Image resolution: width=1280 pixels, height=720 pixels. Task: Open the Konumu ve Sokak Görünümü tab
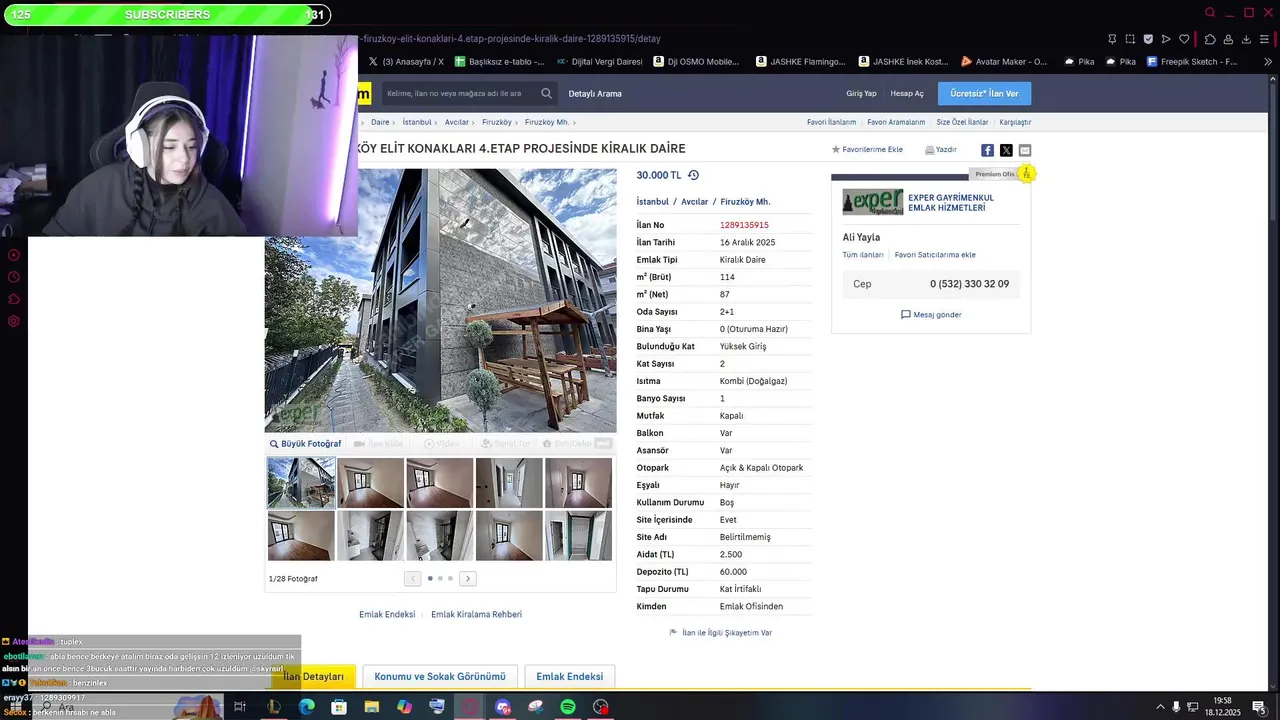(440, 677)
